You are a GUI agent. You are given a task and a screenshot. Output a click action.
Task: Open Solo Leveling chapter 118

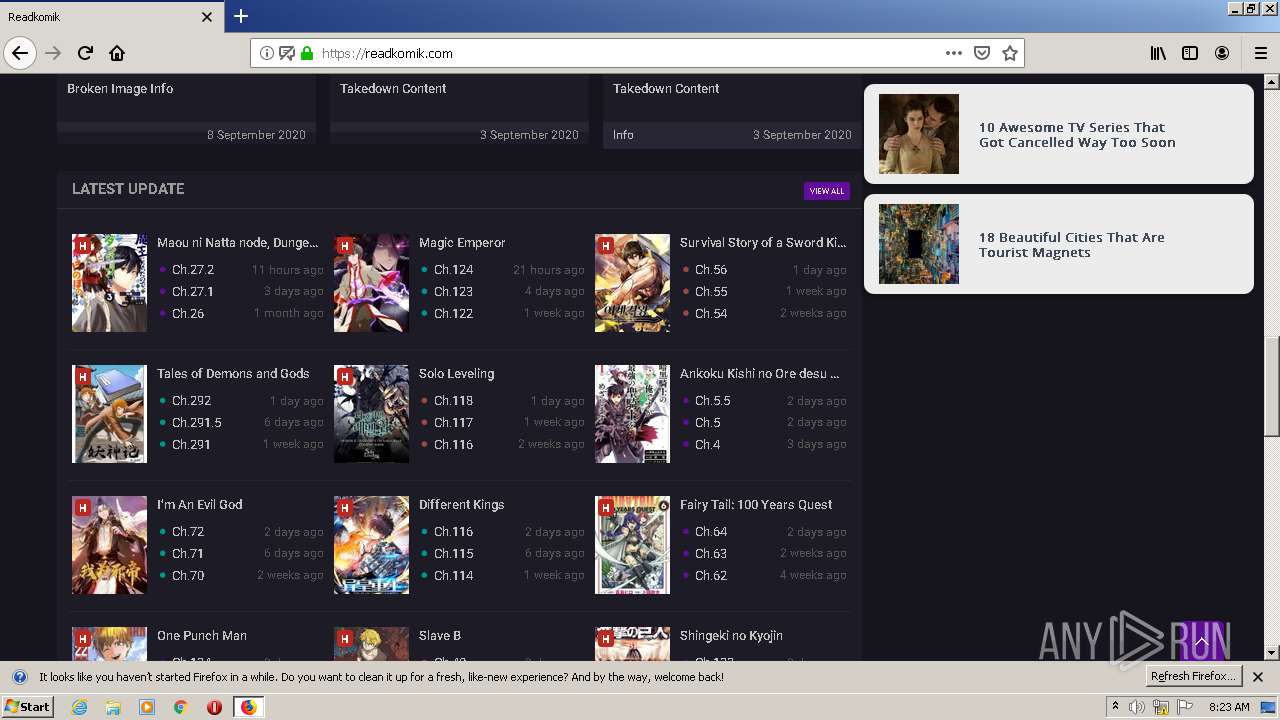pyautogui.click(x=453, y=401)
